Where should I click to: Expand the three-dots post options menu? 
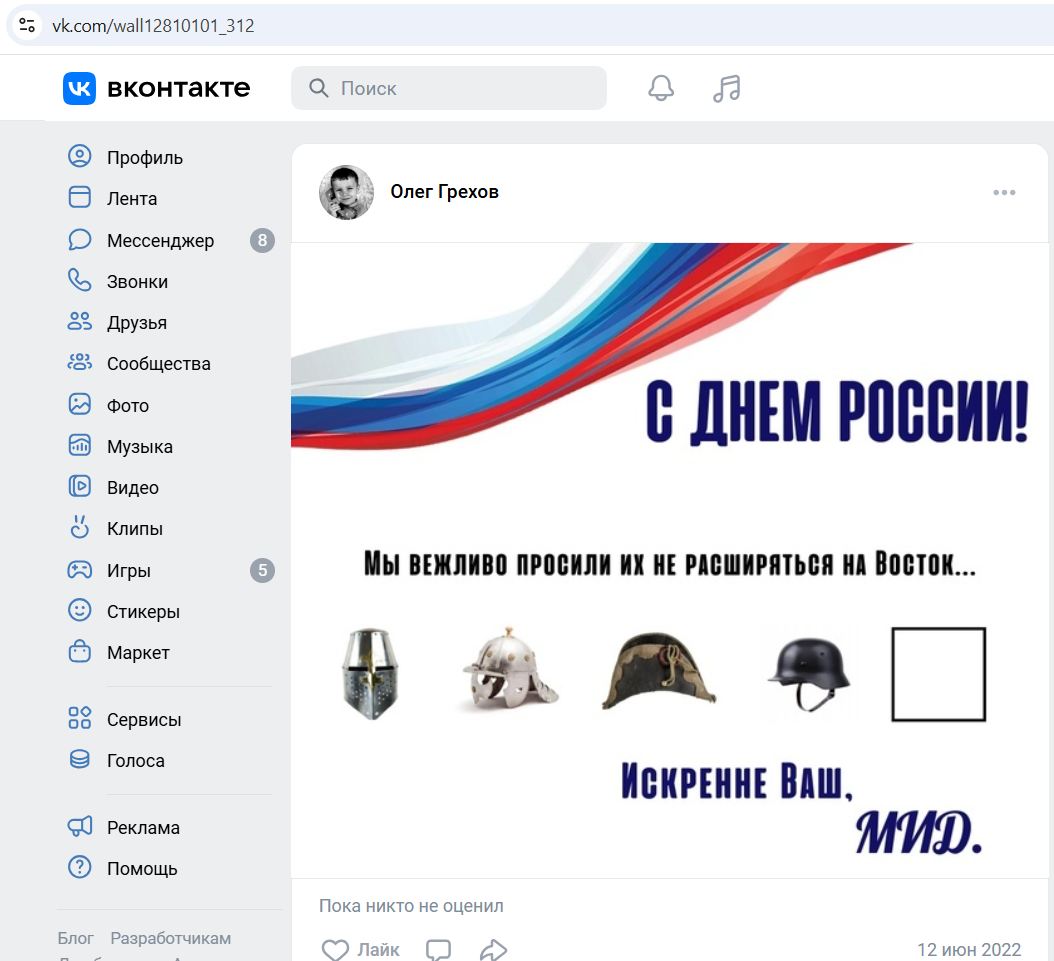1004,193
